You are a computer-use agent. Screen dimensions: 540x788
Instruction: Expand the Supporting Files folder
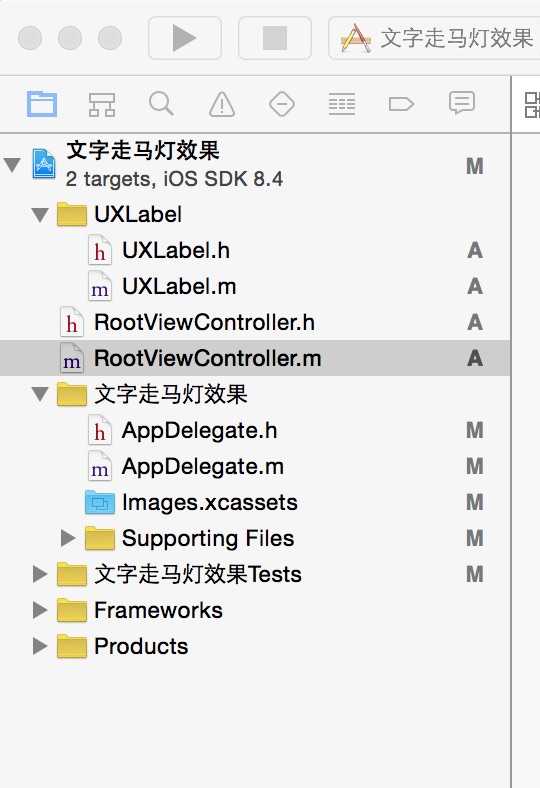68,538
